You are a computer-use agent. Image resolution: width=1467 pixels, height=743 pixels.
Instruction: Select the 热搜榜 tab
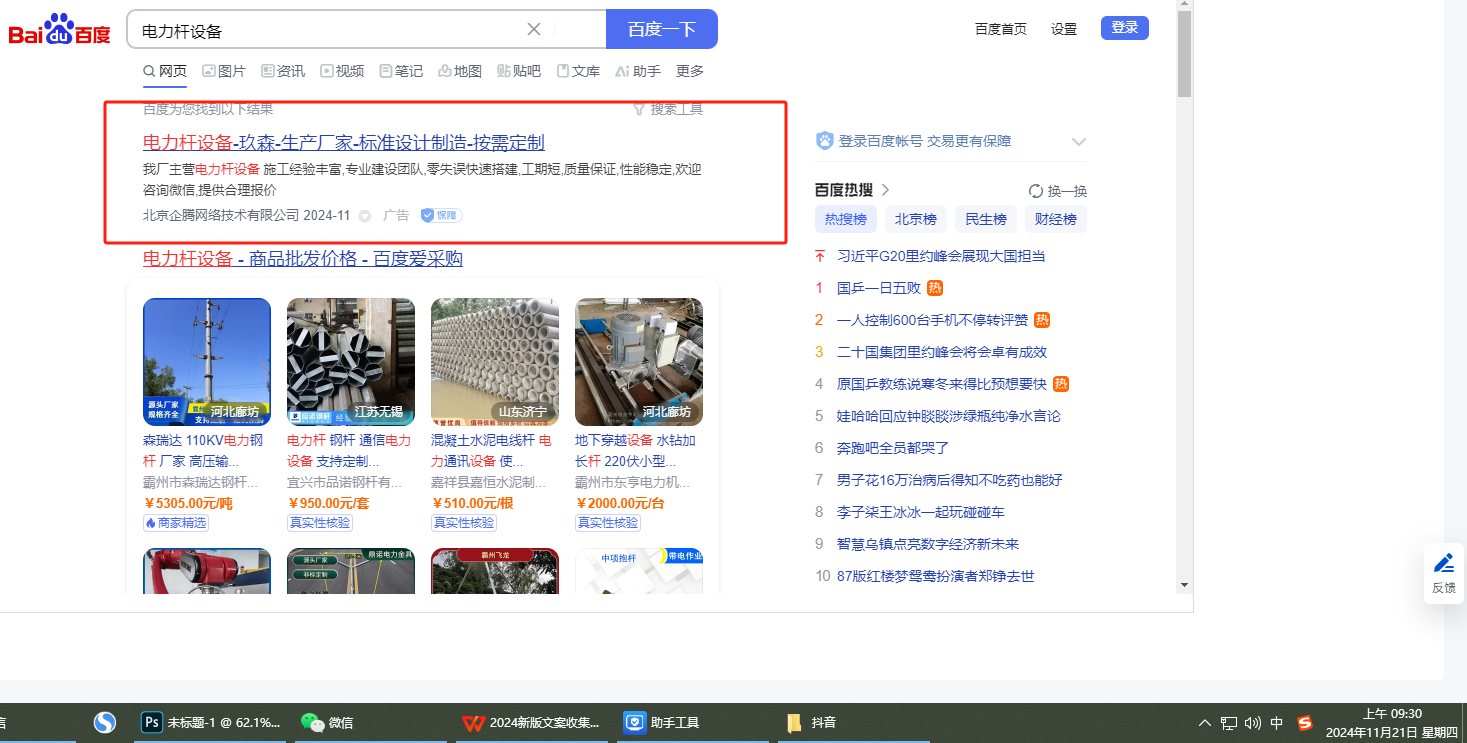pos(846,219)
